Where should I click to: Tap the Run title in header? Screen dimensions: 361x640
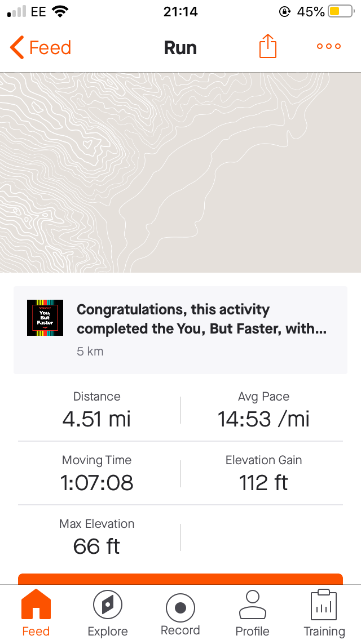click(x=180, y=48)
